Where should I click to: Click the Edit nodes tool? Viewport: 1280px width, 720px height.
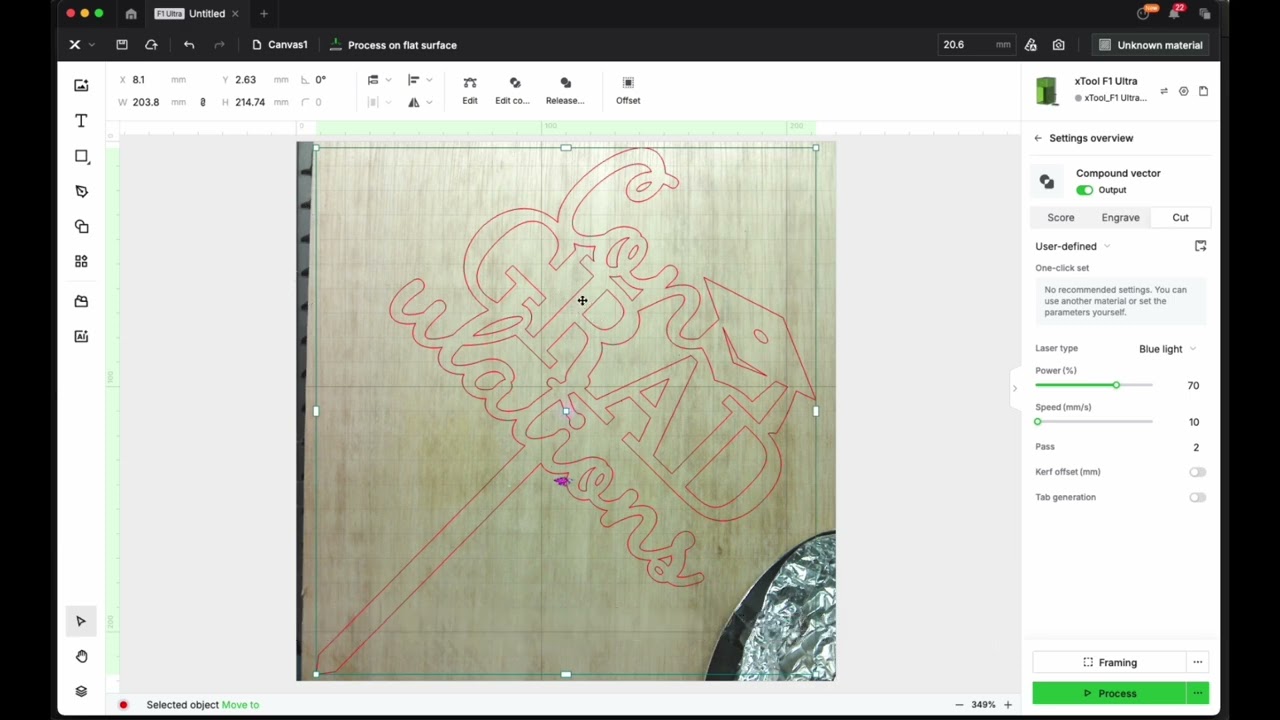click(x=470, y=90)
